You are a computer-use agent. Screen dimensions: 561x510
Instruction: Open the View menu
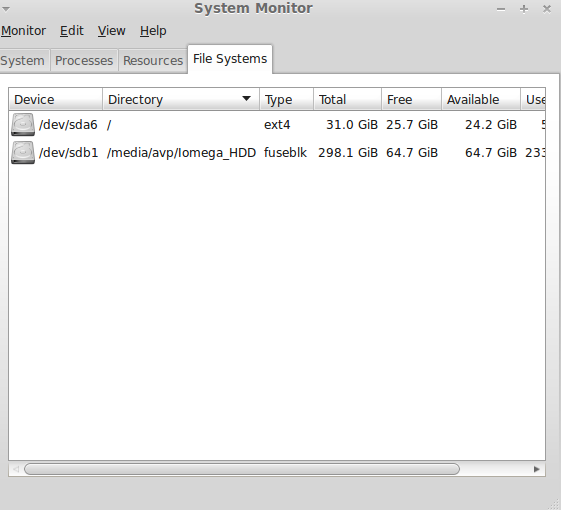[112, 31]
